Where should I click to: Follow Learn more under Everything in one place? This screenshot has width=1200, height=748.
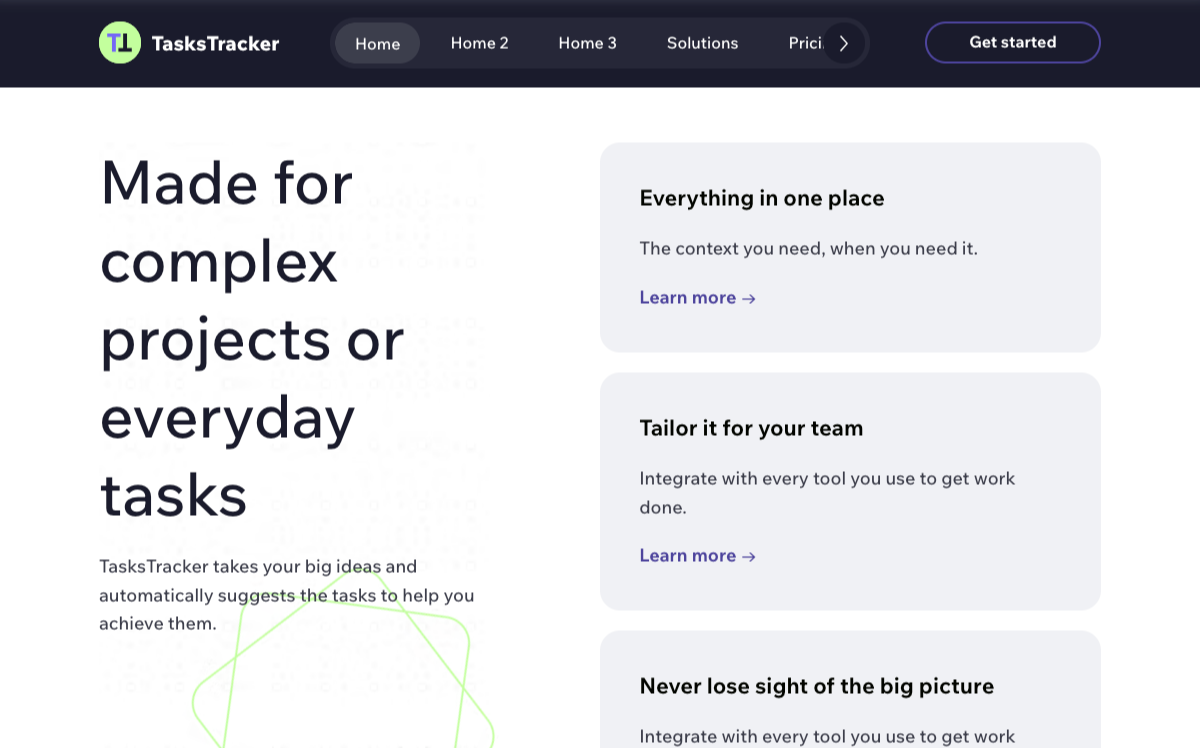point(697,298)
